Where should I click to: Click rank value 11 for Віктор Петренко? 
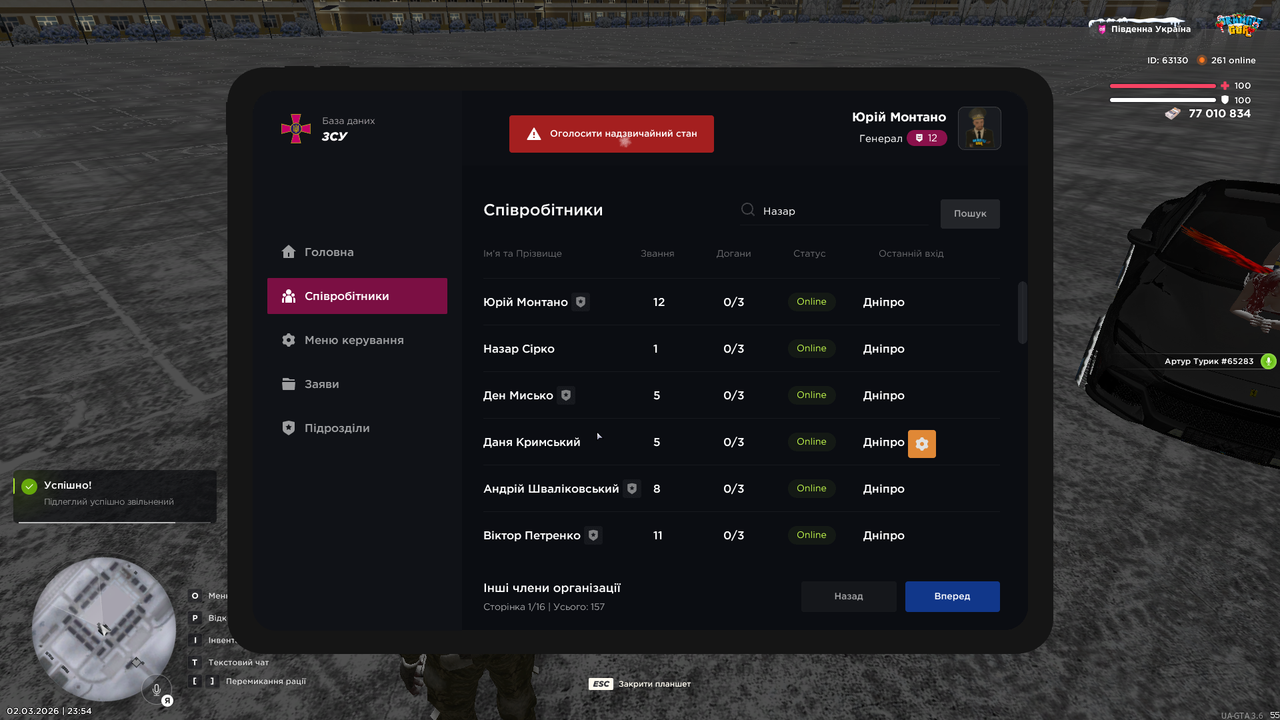(658, 535)
